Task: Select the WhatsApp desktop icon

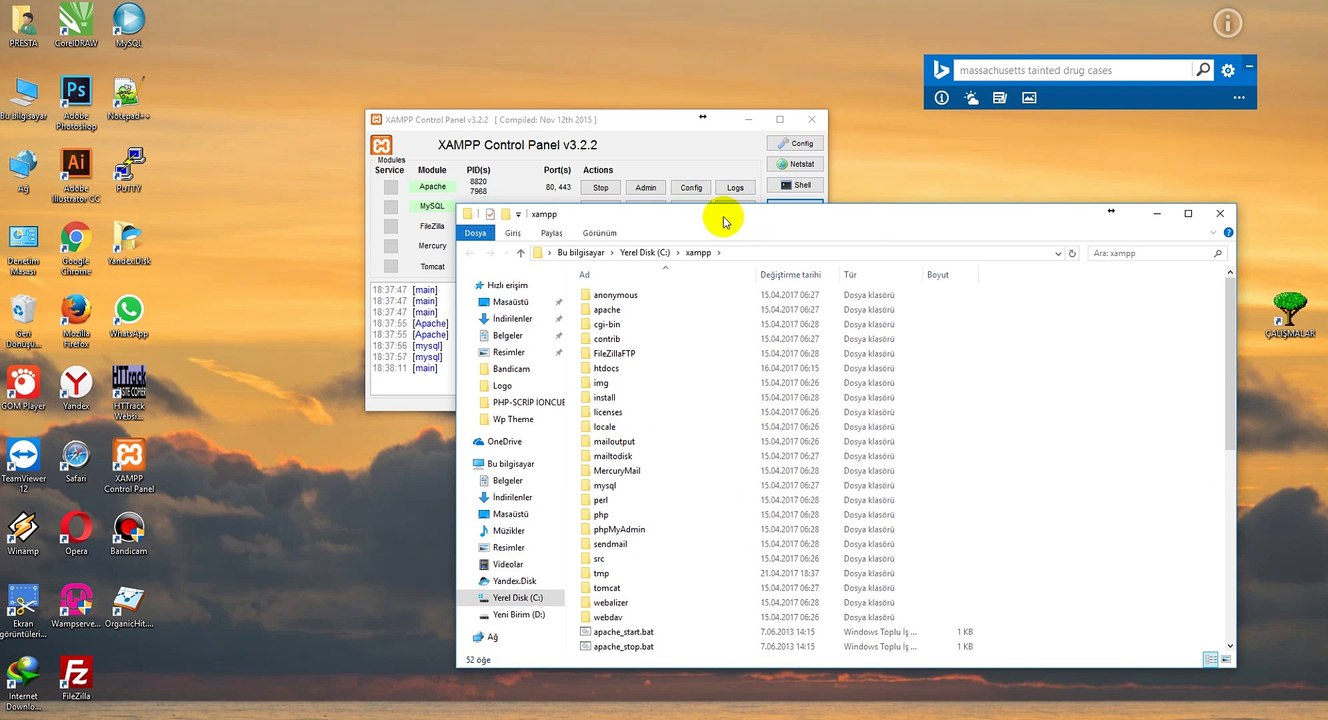Action: (x=128, y=317)
